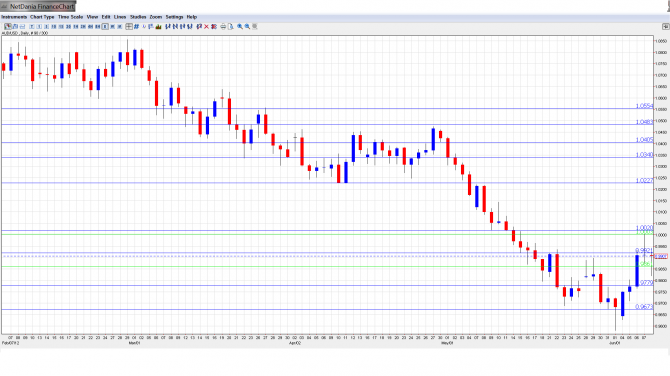Select the 1-minute time scale button
The height and width of the screenshot is (376, 670).
[x=39, y=26]
